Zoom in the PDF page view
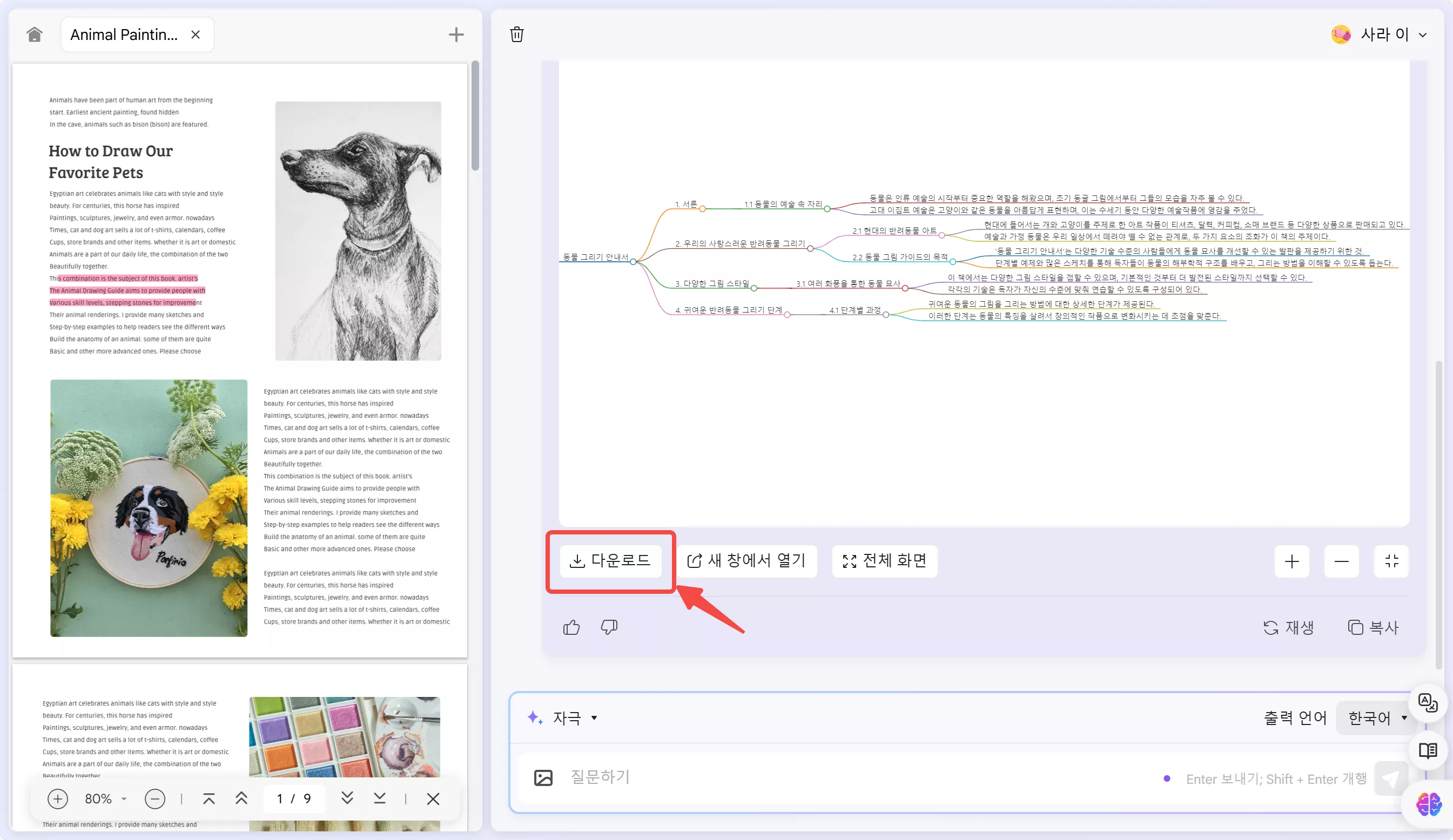 tap(58, 798)
